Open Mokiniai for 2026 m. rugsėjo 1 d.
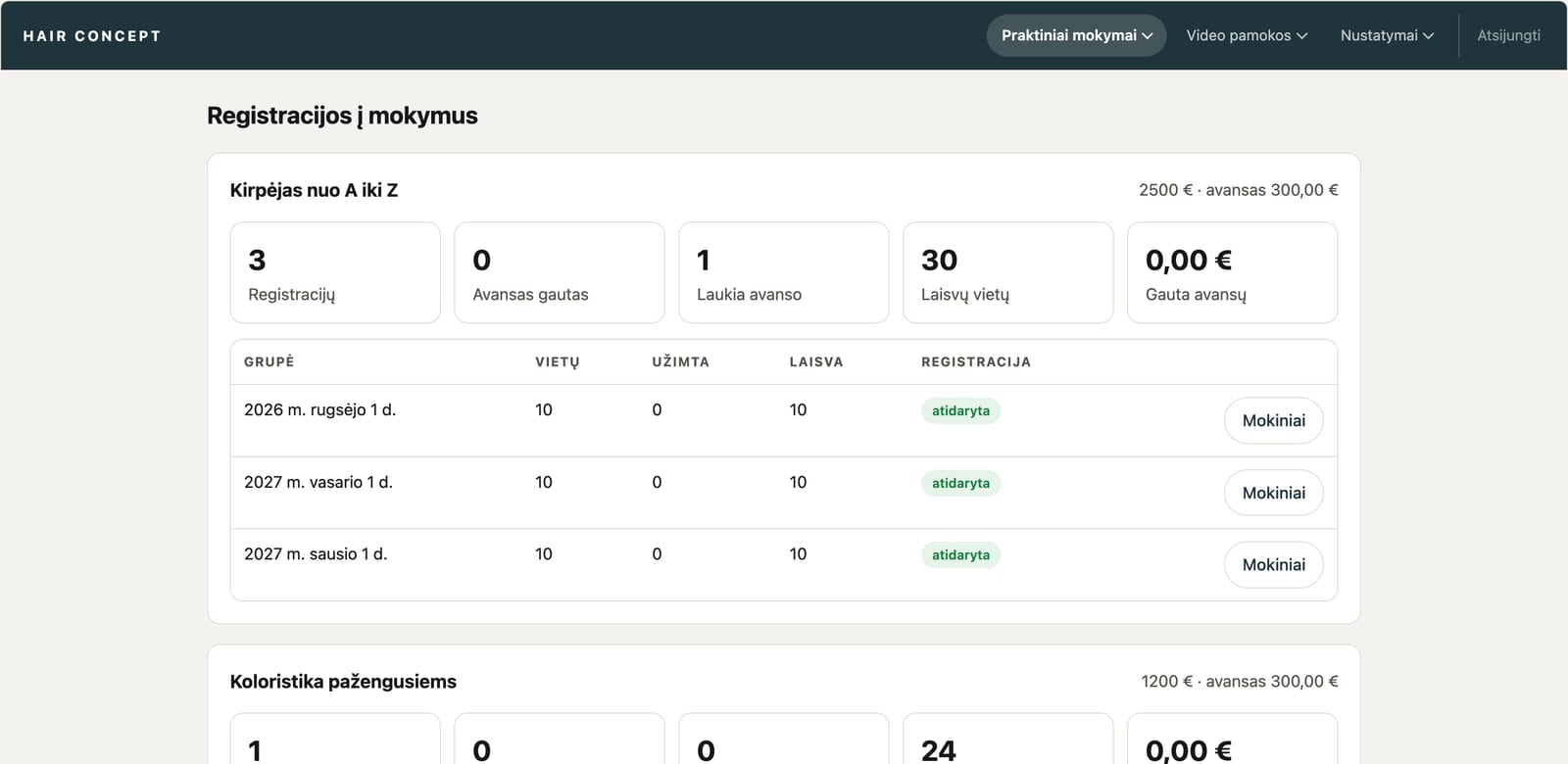Viewport: 1568px width, 764px height. coord(1273,420)
